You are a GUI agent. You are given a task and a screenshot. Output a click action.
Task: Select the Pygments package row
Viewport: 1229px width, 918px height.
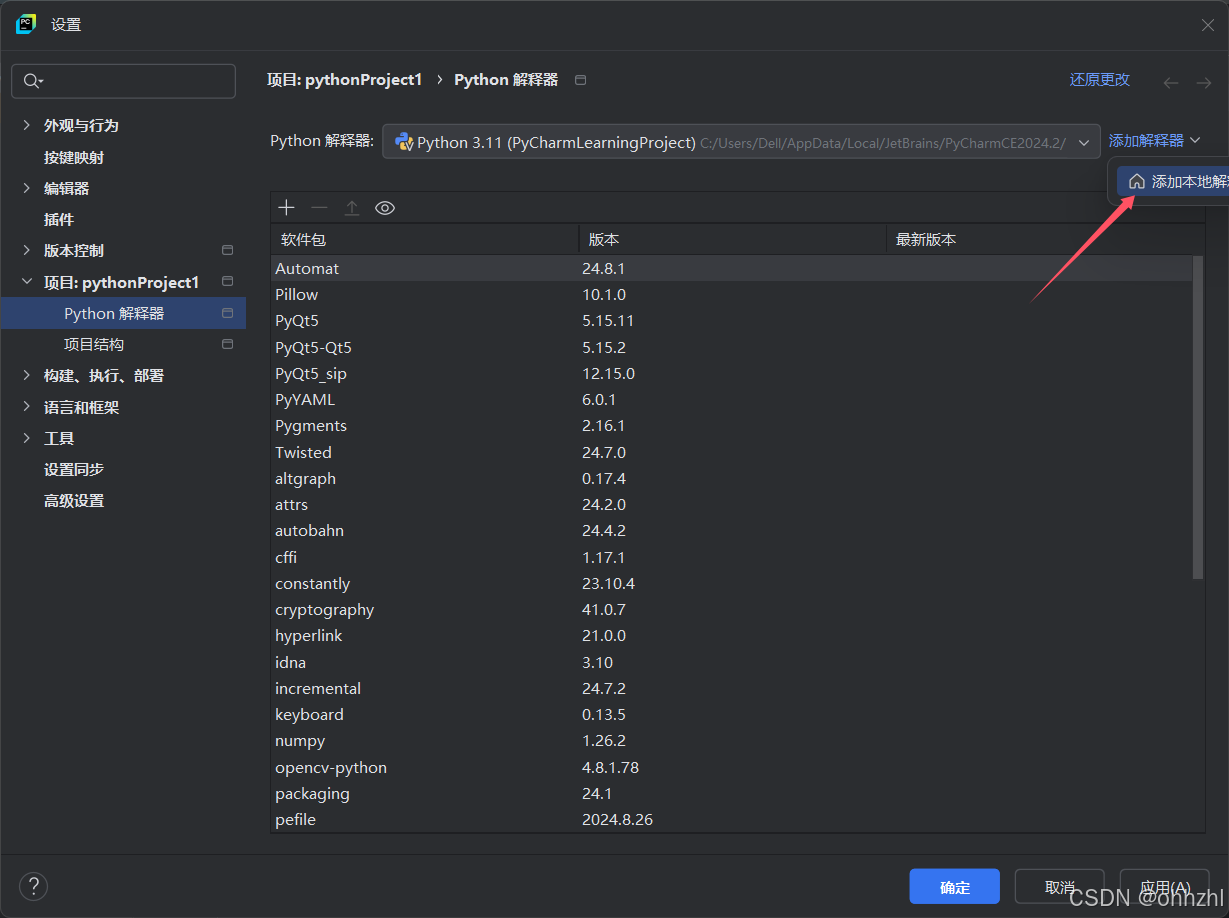coord(731,426)
